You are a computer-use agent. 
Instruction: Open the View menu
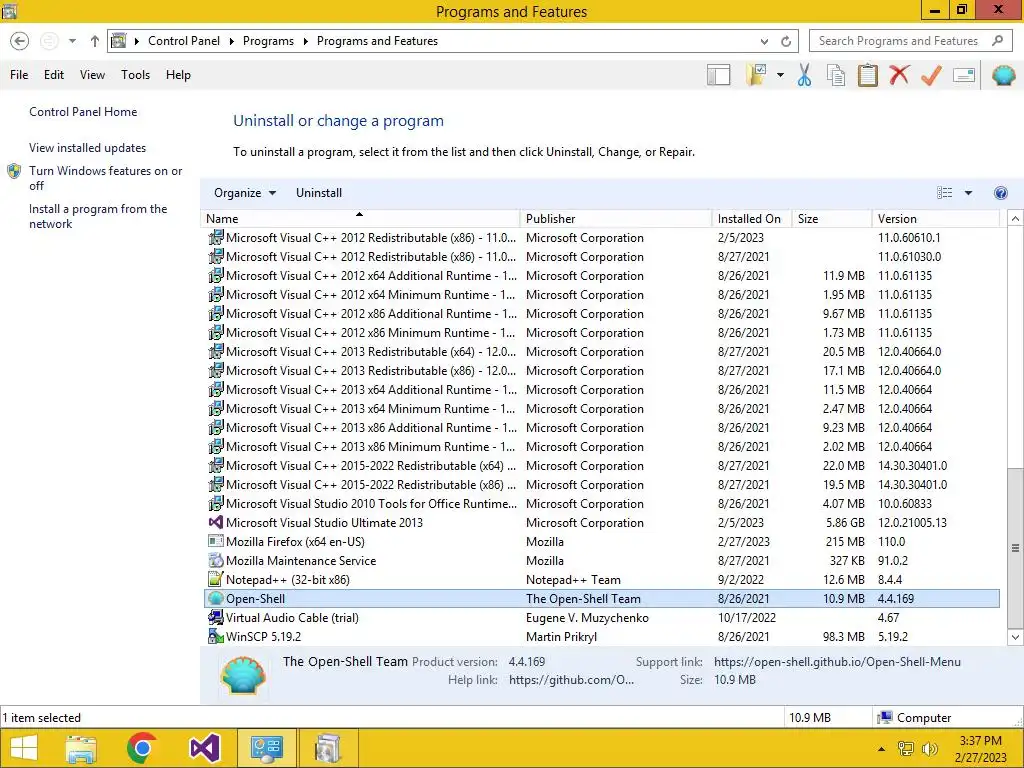click(92, 74)
